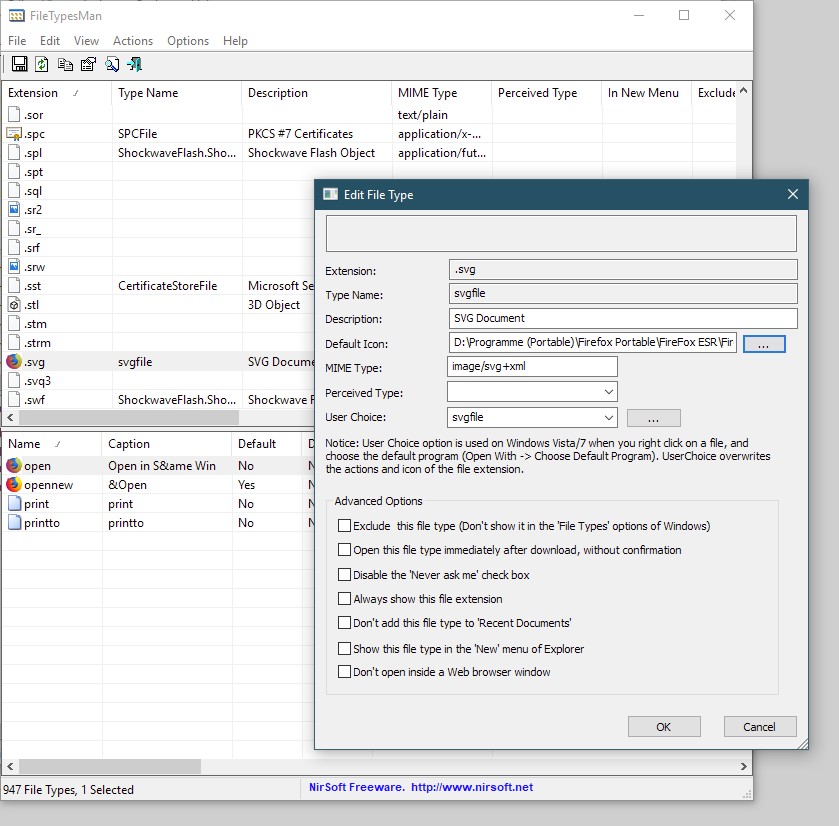Select the opennew action Firefox icon

(14, 485)
